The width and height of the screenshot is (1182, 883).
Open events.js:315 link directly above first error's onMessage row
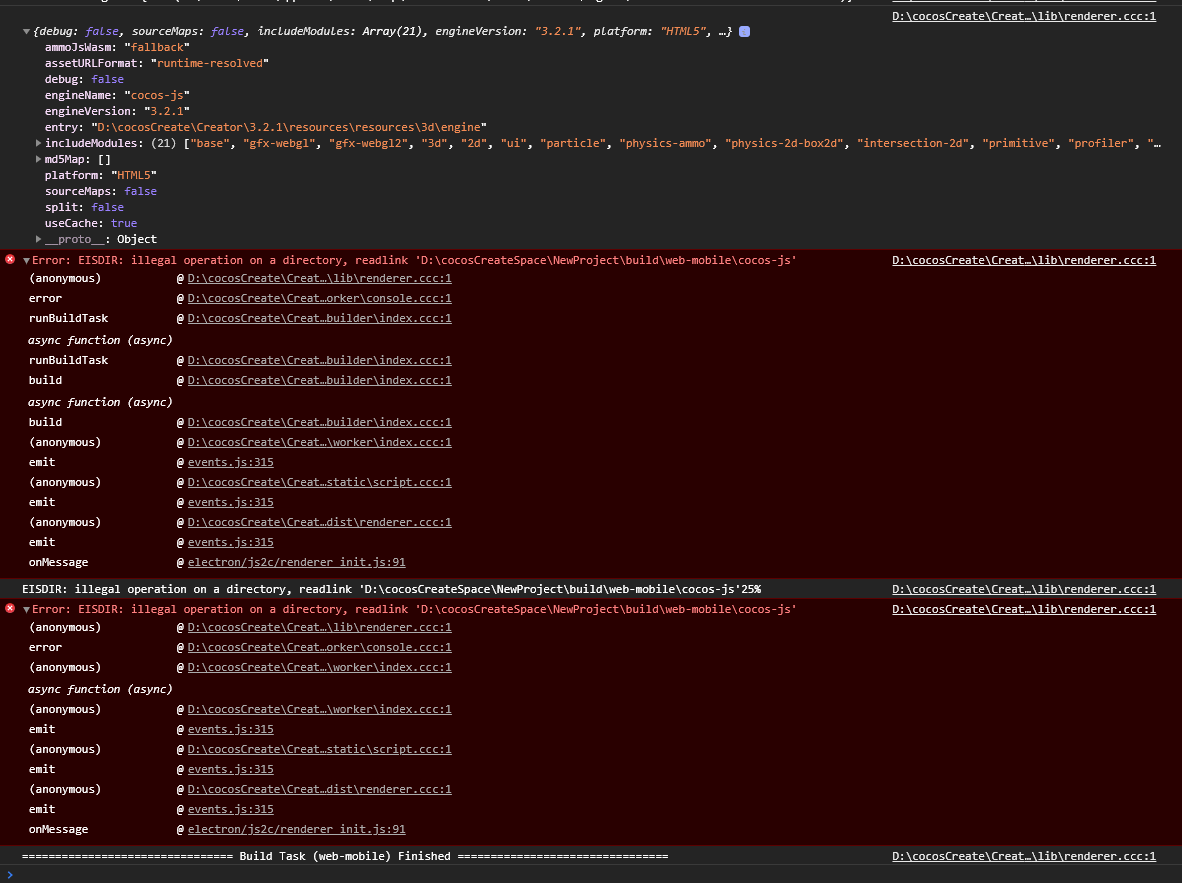click(231, 542)
